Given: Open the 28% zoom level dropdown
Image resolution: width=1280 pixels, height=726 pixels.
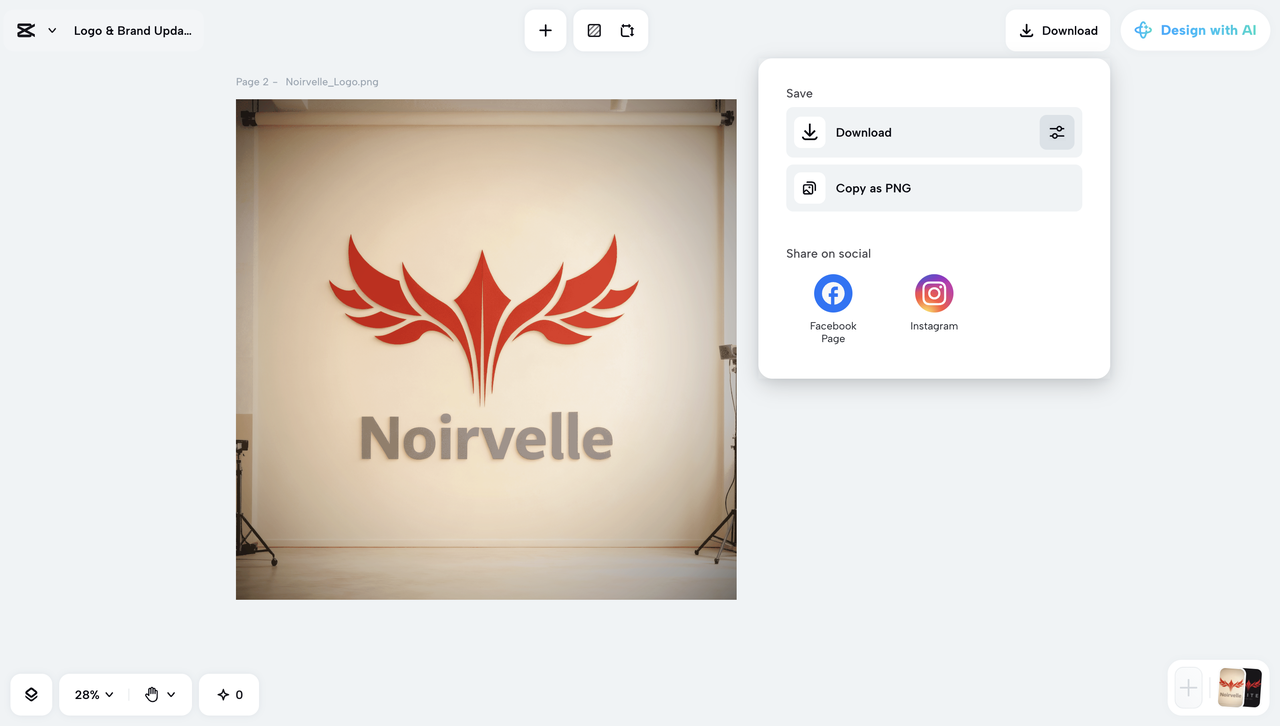Looking at the screenshot, I should 91,694.
